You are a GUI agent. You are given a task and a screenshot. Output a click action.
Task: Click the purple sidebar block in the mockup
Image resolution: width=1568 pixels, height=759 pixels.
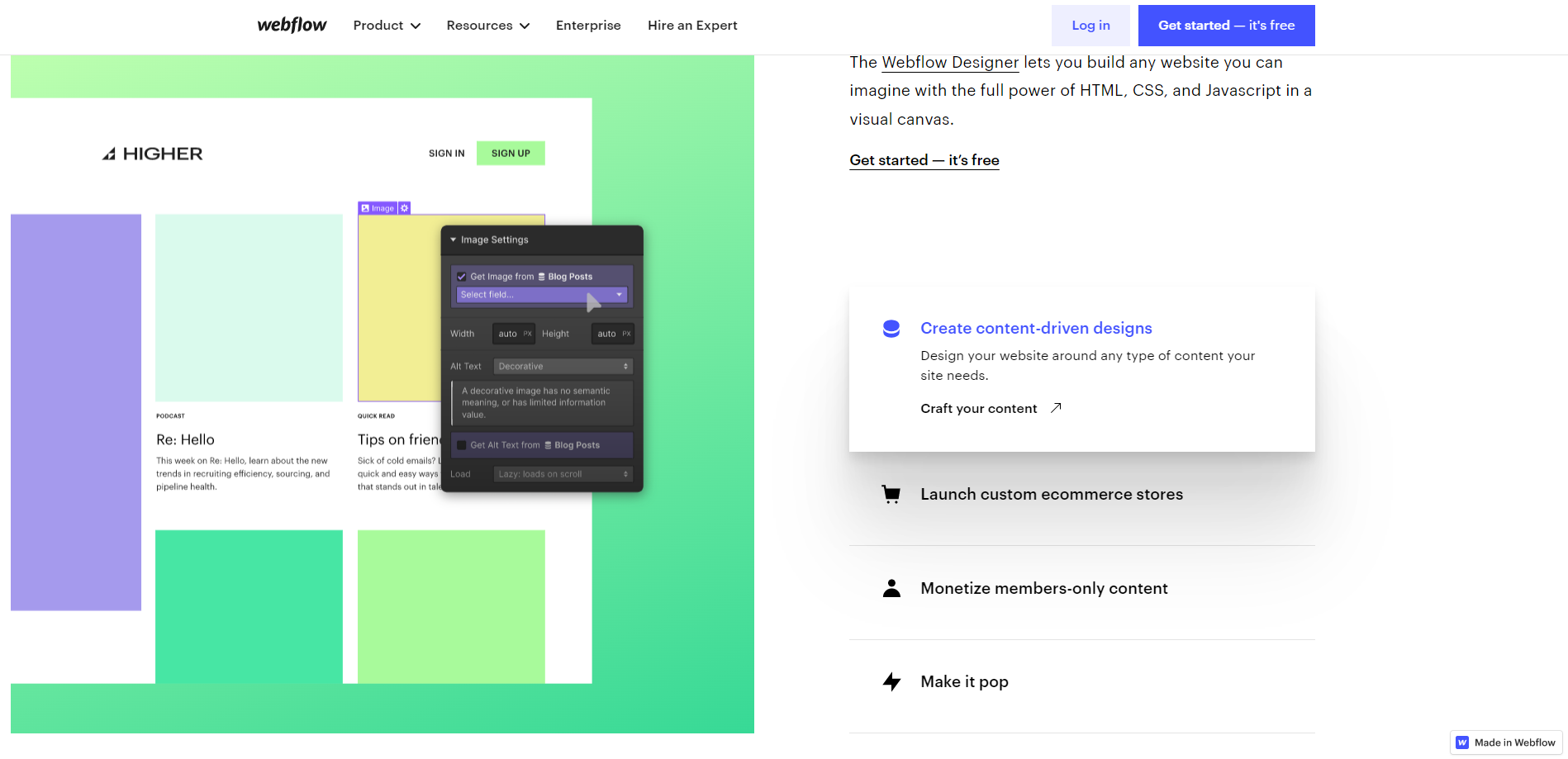[76, 412]
